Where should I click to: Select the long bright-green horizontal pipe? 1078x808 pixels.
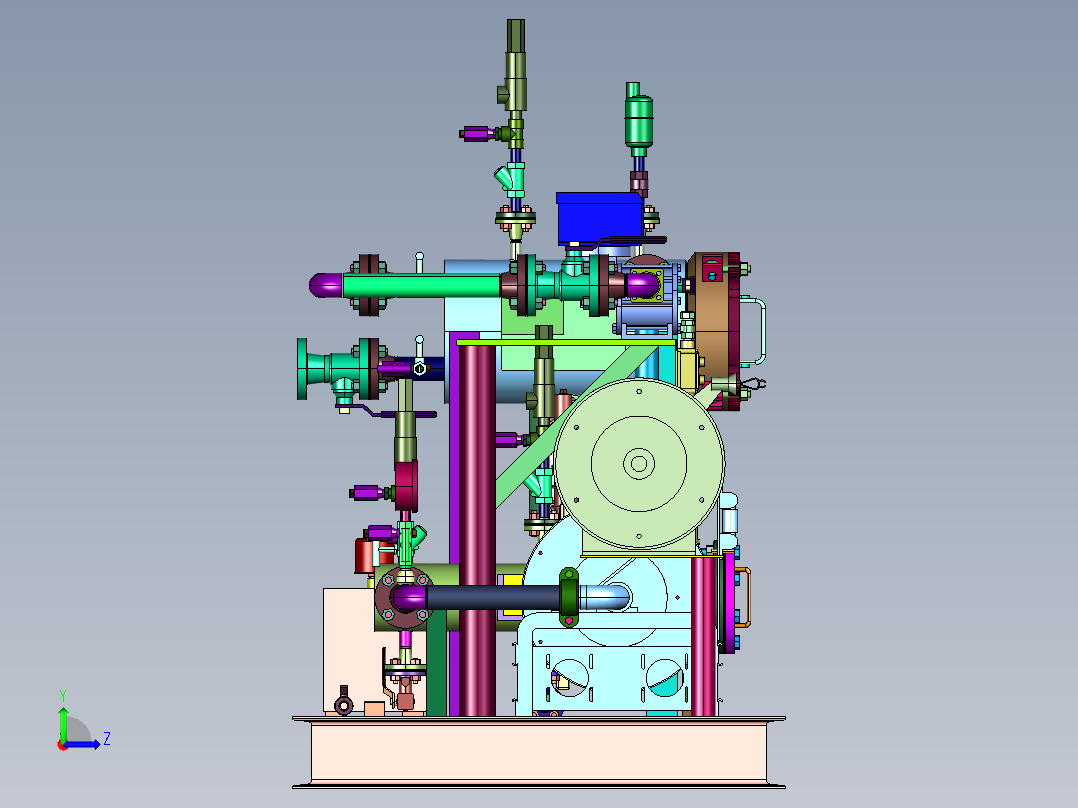(421, 285)
